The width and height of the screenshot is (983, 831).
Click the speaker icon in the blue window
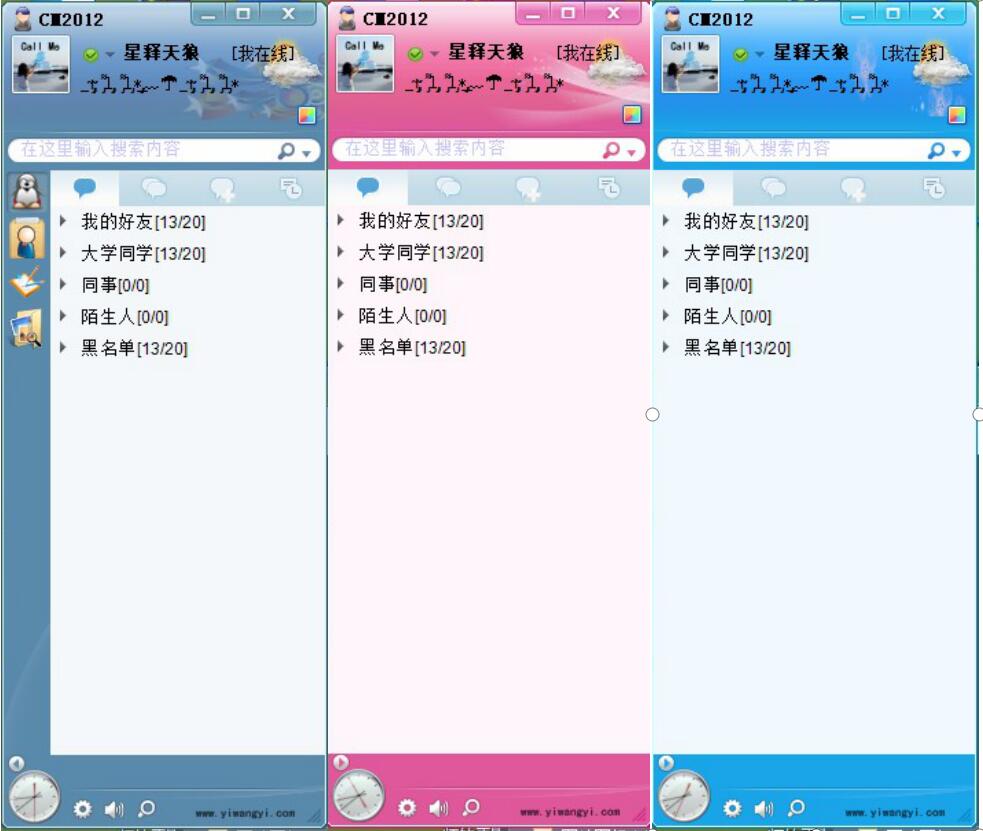(x=764, y=808)
